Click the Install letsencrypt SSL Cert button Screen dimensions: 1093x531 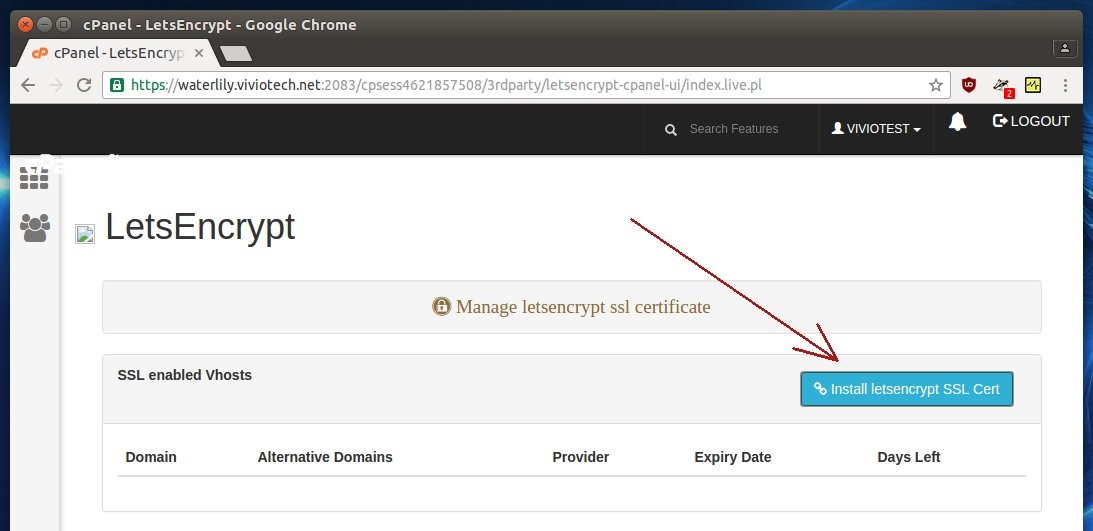[x=906, y=389]
